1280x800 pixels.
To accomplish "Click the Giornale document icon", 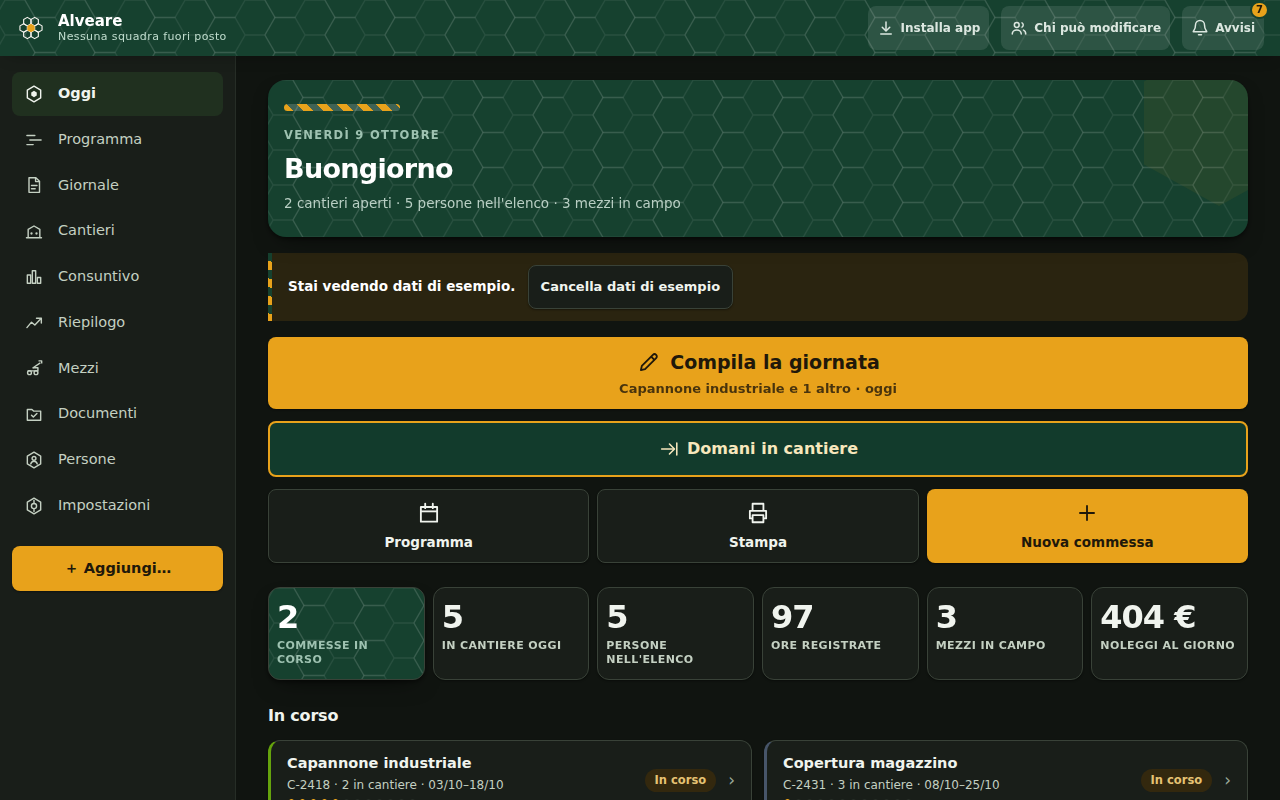I will point(34,185).
